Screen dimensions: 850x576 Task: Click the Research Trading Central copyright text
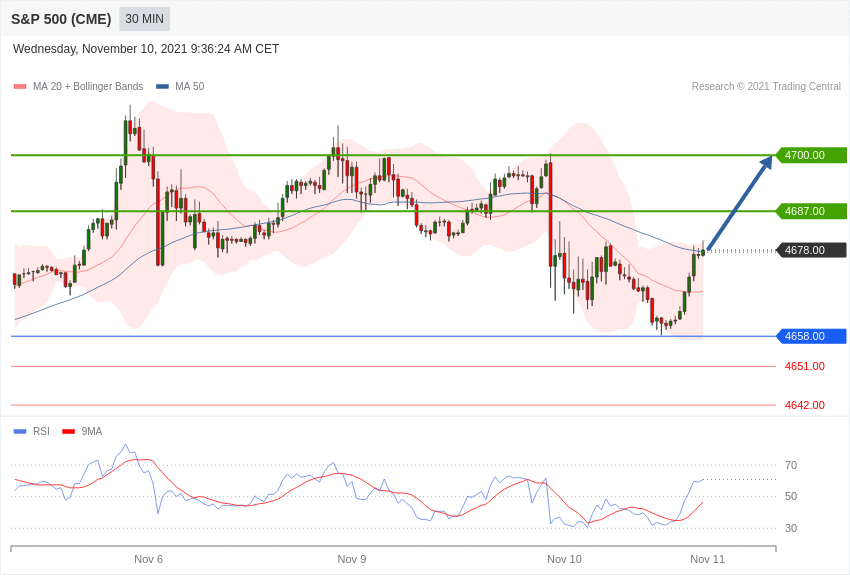766,86
